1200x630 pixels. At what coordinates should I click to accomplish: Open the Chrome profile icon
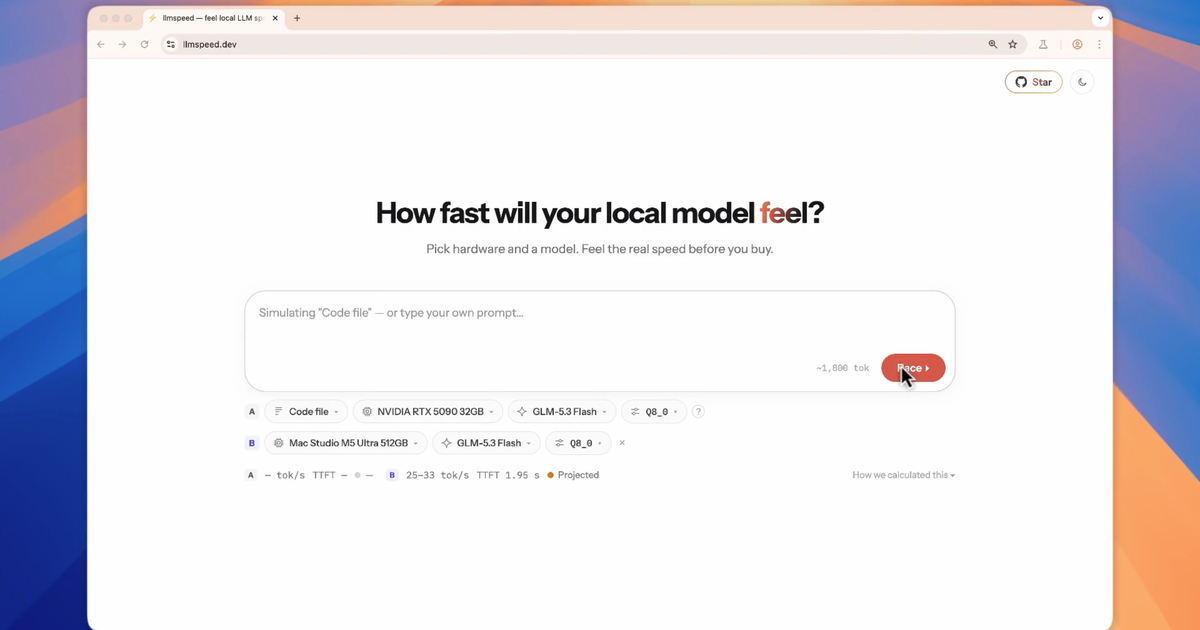pos(1077,44)
